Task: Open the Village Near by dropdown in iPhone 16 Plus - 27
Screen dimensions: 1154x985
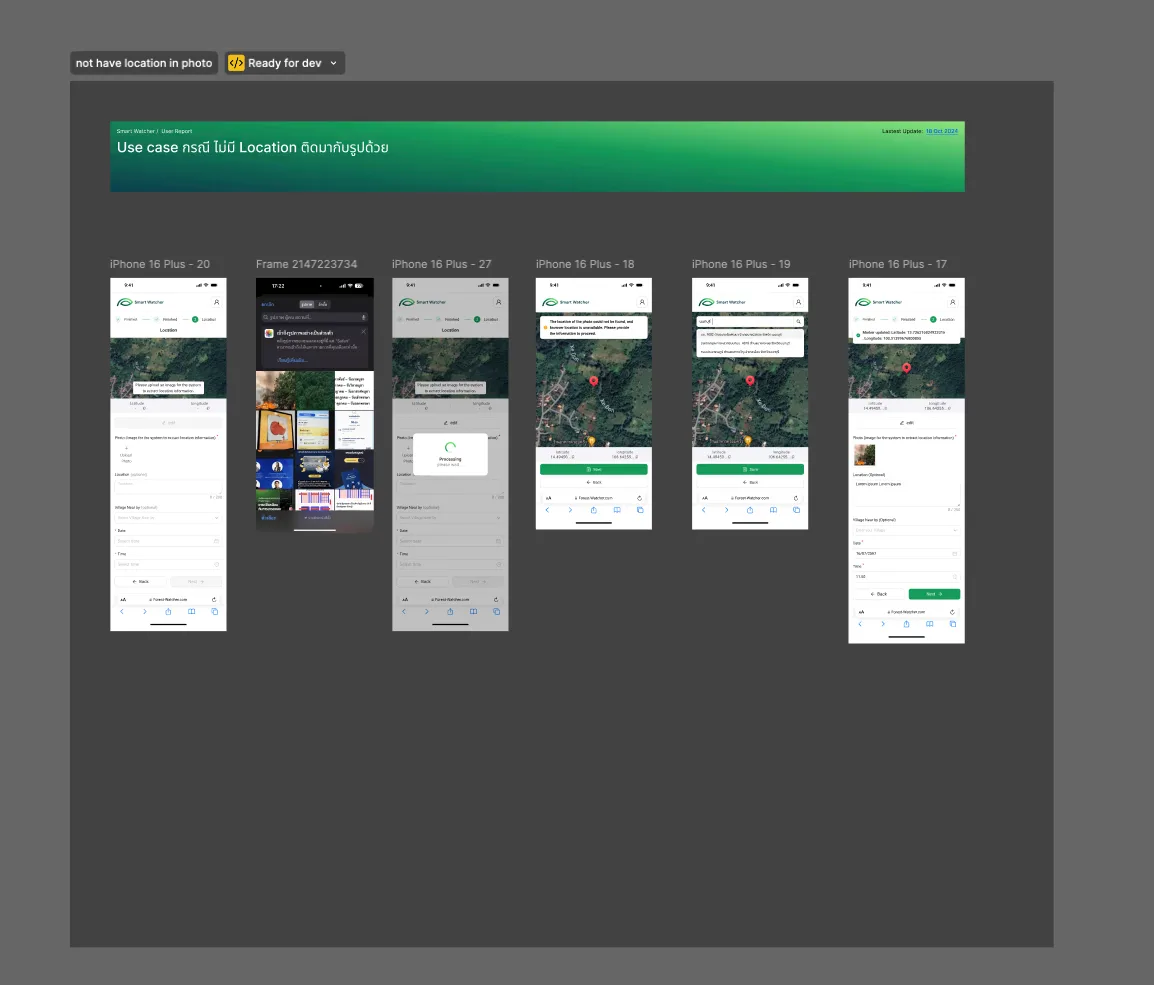Action: tap(450, 518)
